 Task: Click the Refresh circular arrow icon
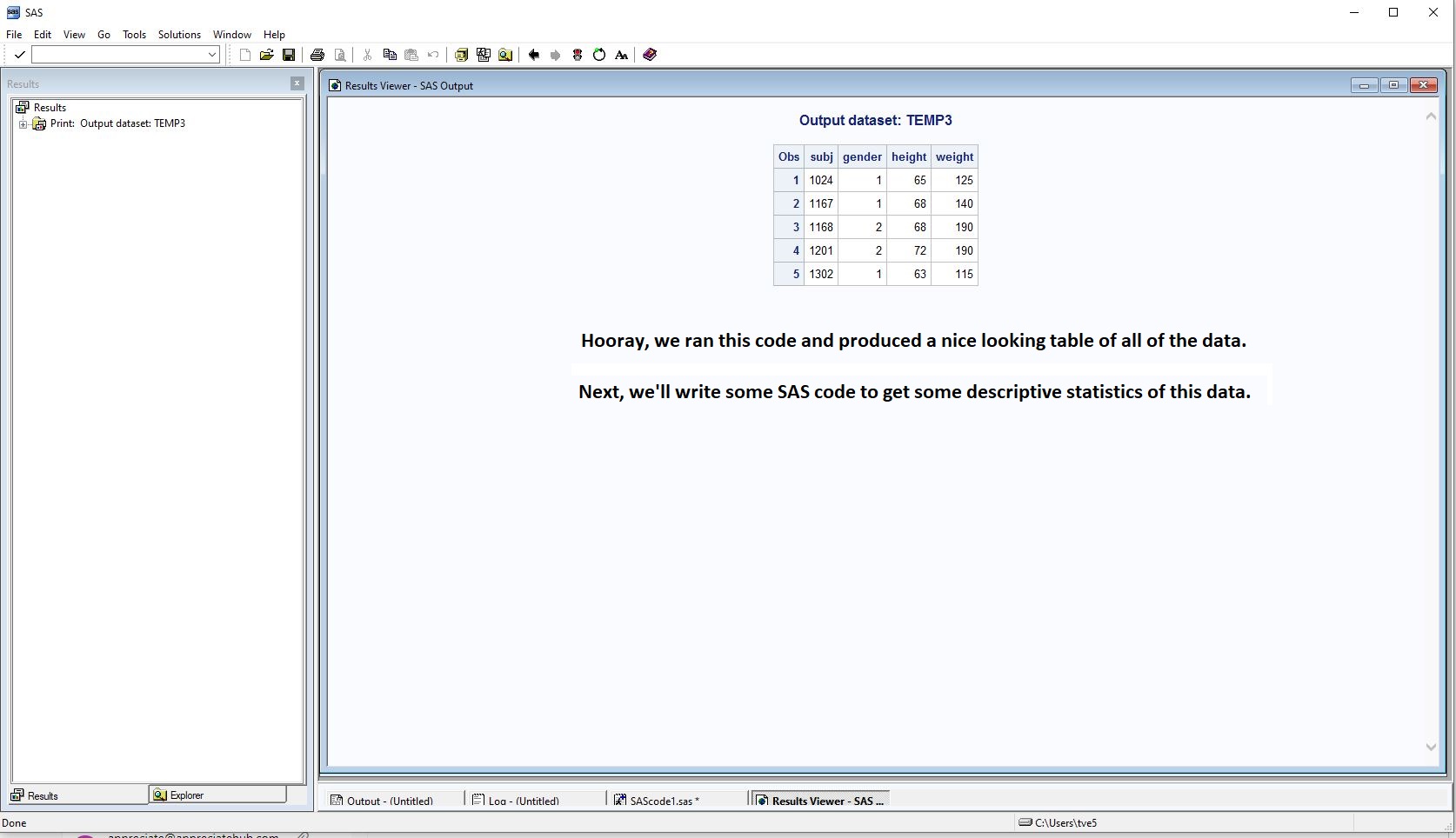[x=599, y=55]
